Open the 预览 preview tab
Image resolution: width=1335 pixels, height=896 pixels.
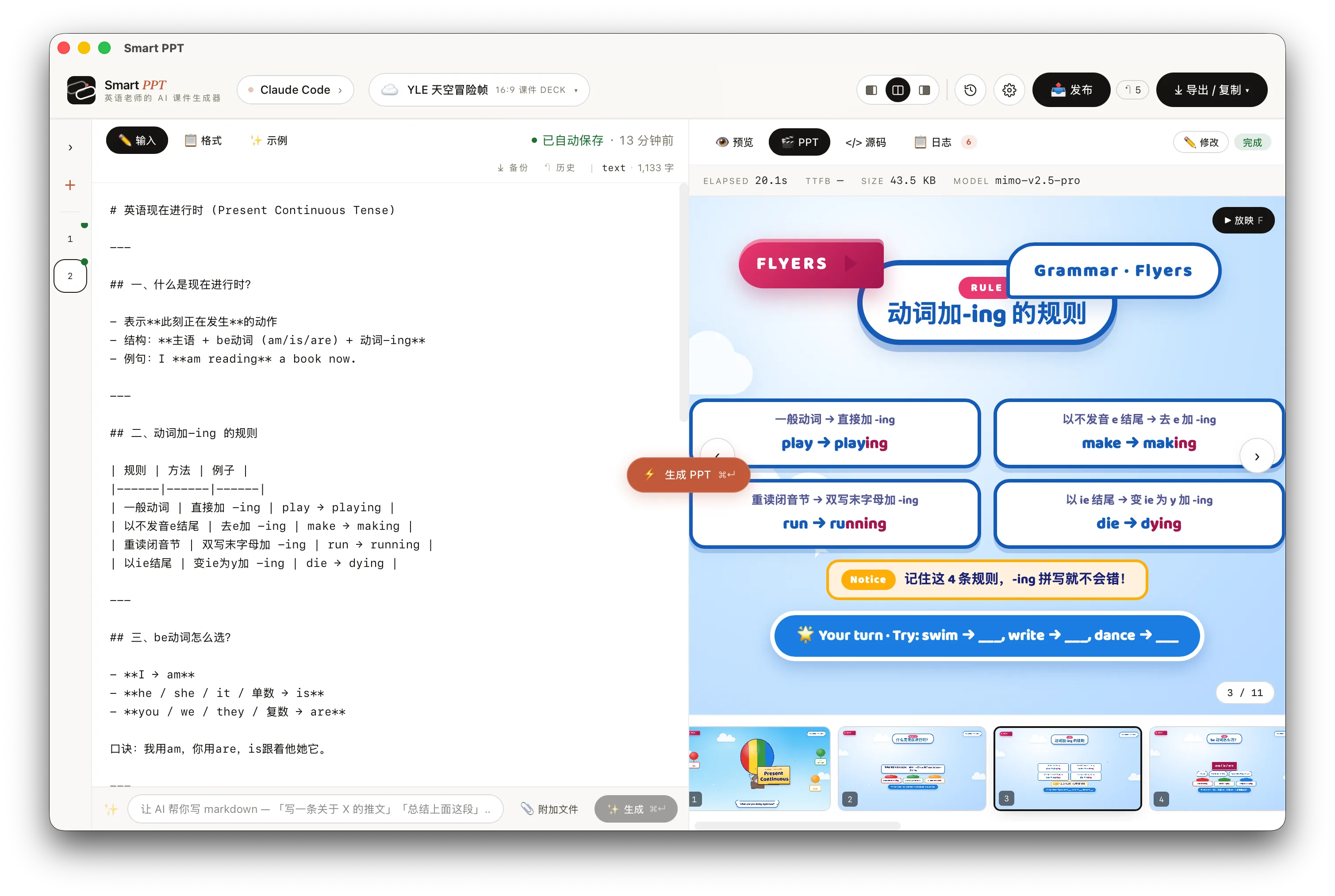pyautogui.click(x=734, y=142)
